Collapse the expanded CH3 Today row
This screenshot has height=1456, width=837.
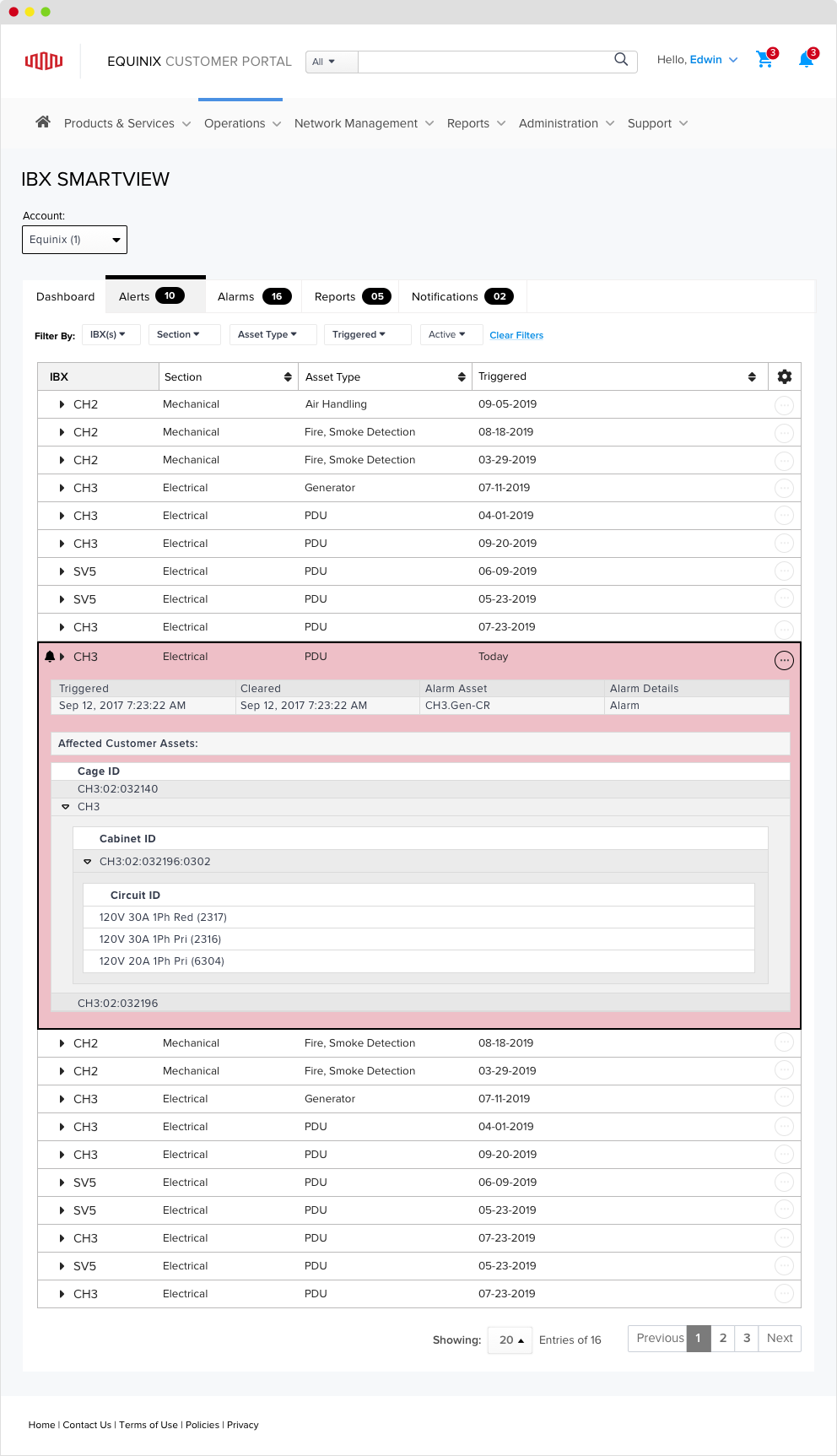tap(62, 657)
